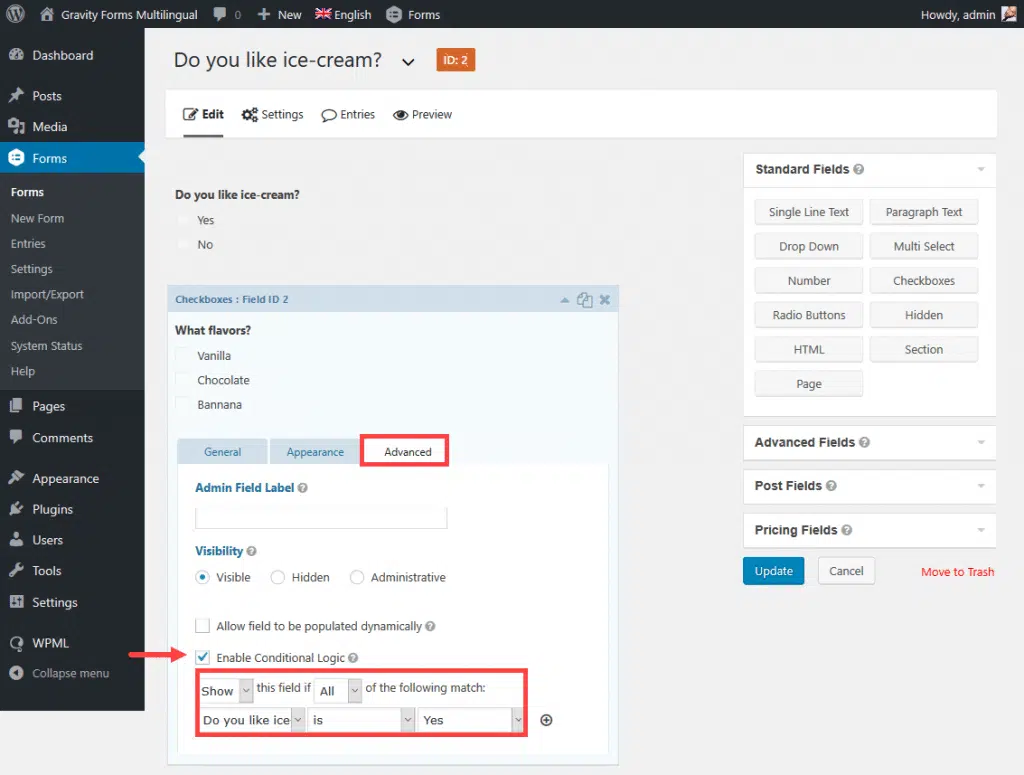Click the Plugins icon in sidebar
1024x775 pixels.
(x=16, y=509)
